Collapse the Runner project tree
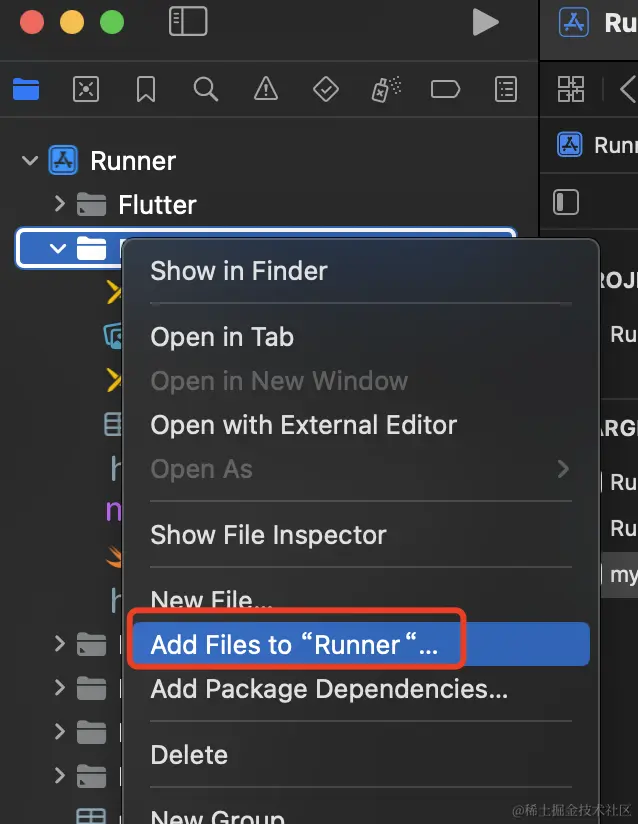638x824 pixels. (30, 161)
